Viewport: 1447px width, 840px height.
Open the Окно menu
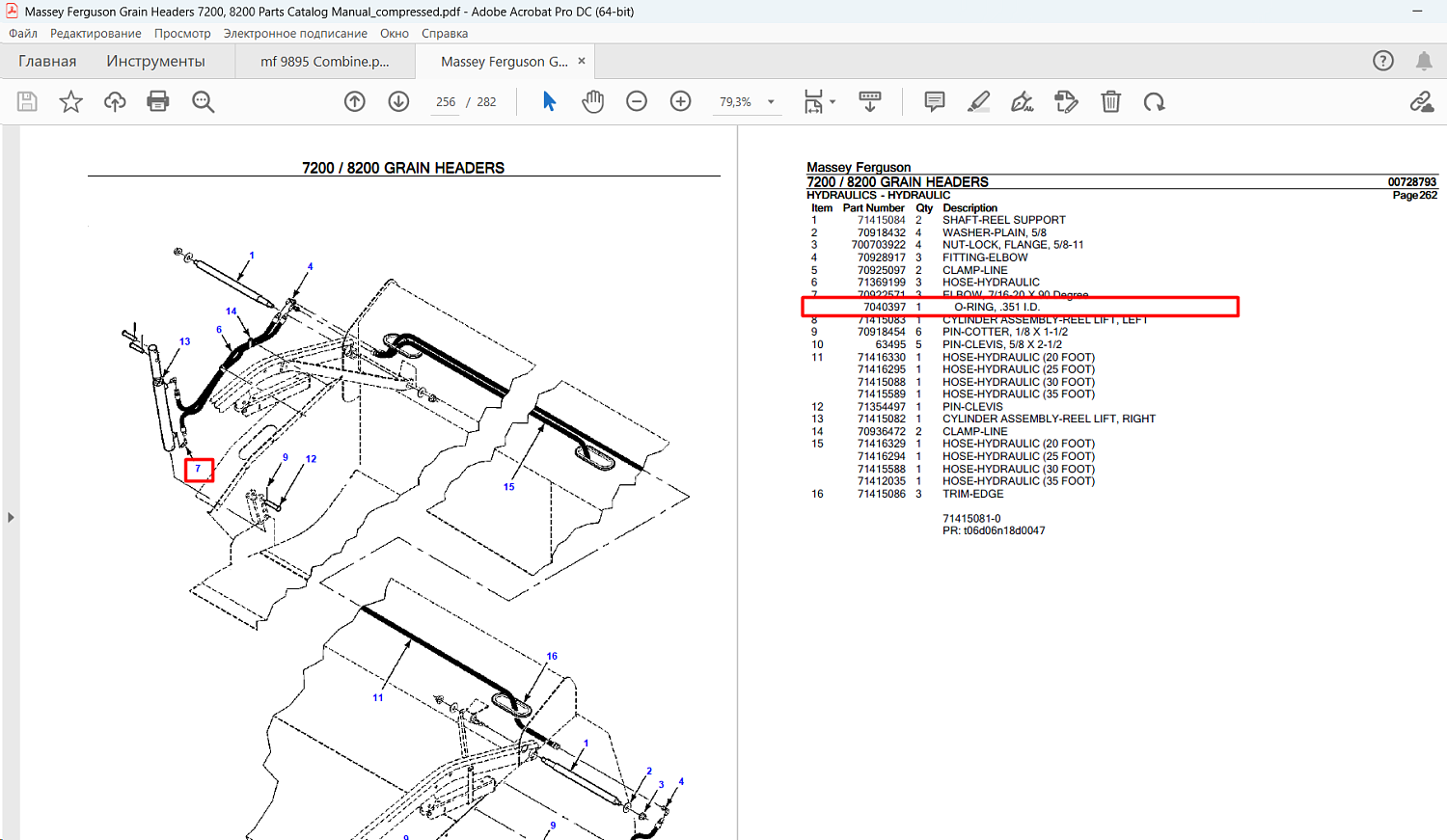point(395,33)
